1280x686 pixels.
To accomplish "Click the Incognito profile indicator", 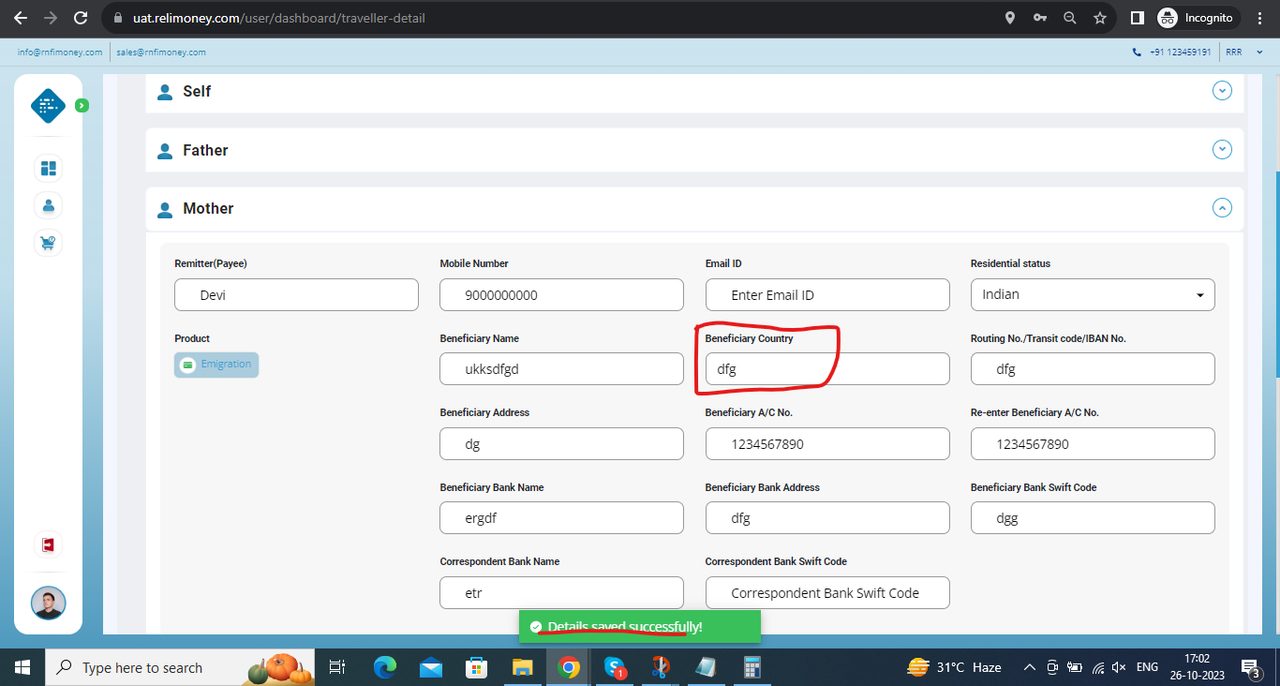I will point(1198,18).
